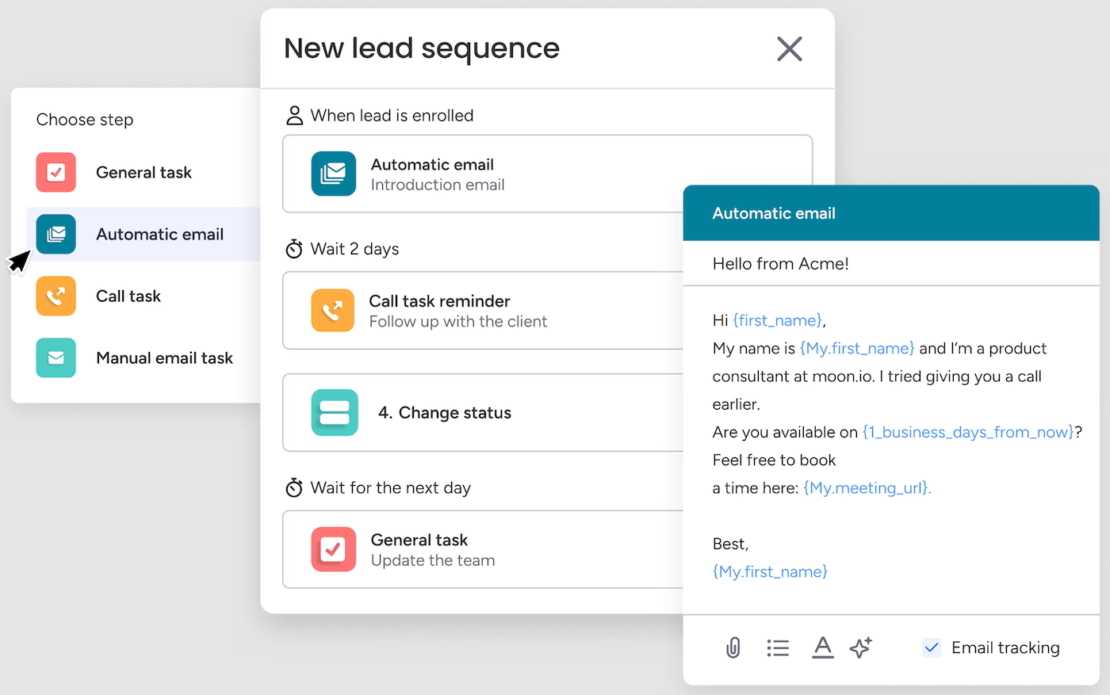
Task: Open text formatting options
Action: 822,648
